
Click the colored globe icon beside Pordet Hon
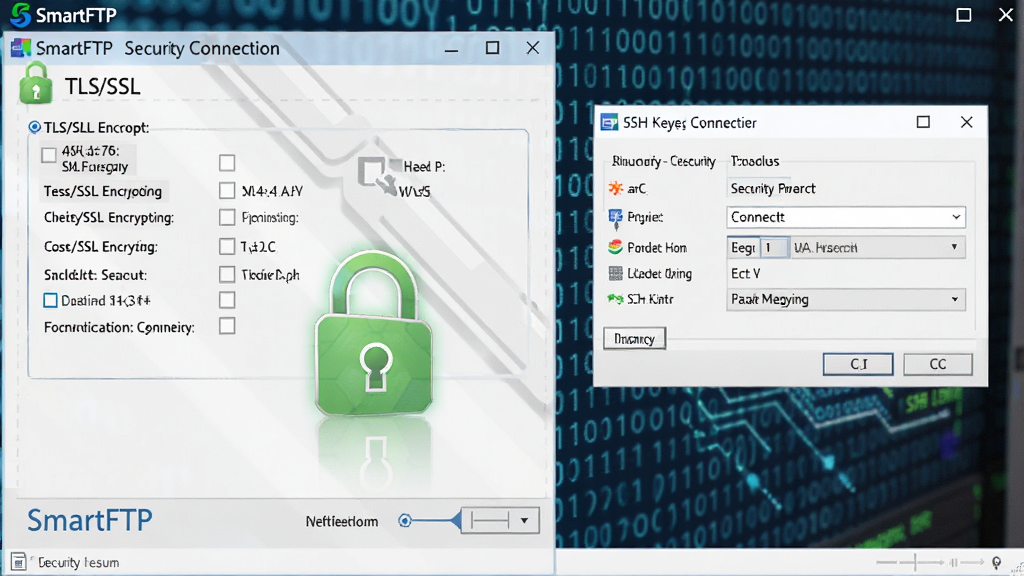click(x=615, y=247)
